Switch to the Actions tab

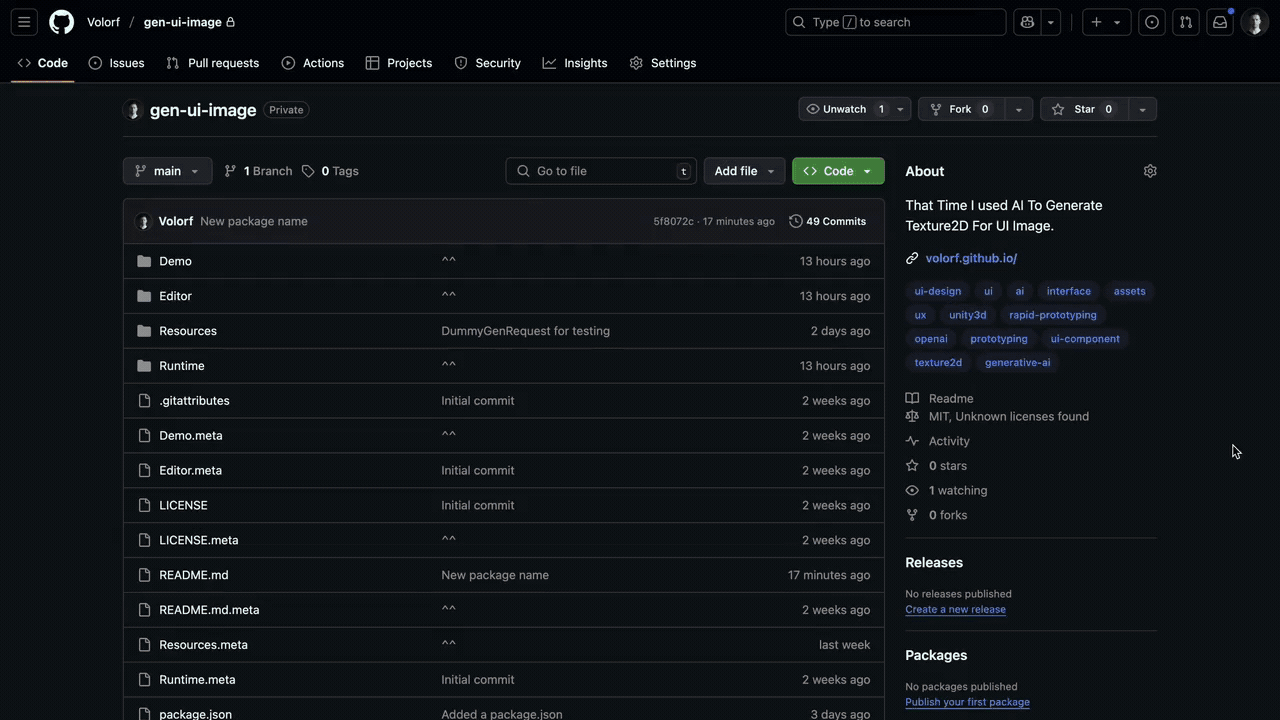[312, 63]
